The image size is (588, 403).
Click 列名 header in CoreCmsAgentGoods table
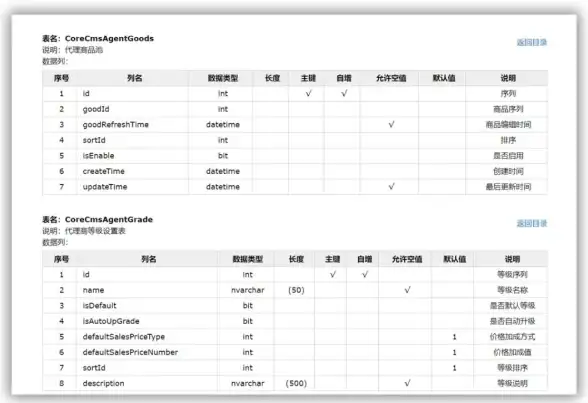134,78
